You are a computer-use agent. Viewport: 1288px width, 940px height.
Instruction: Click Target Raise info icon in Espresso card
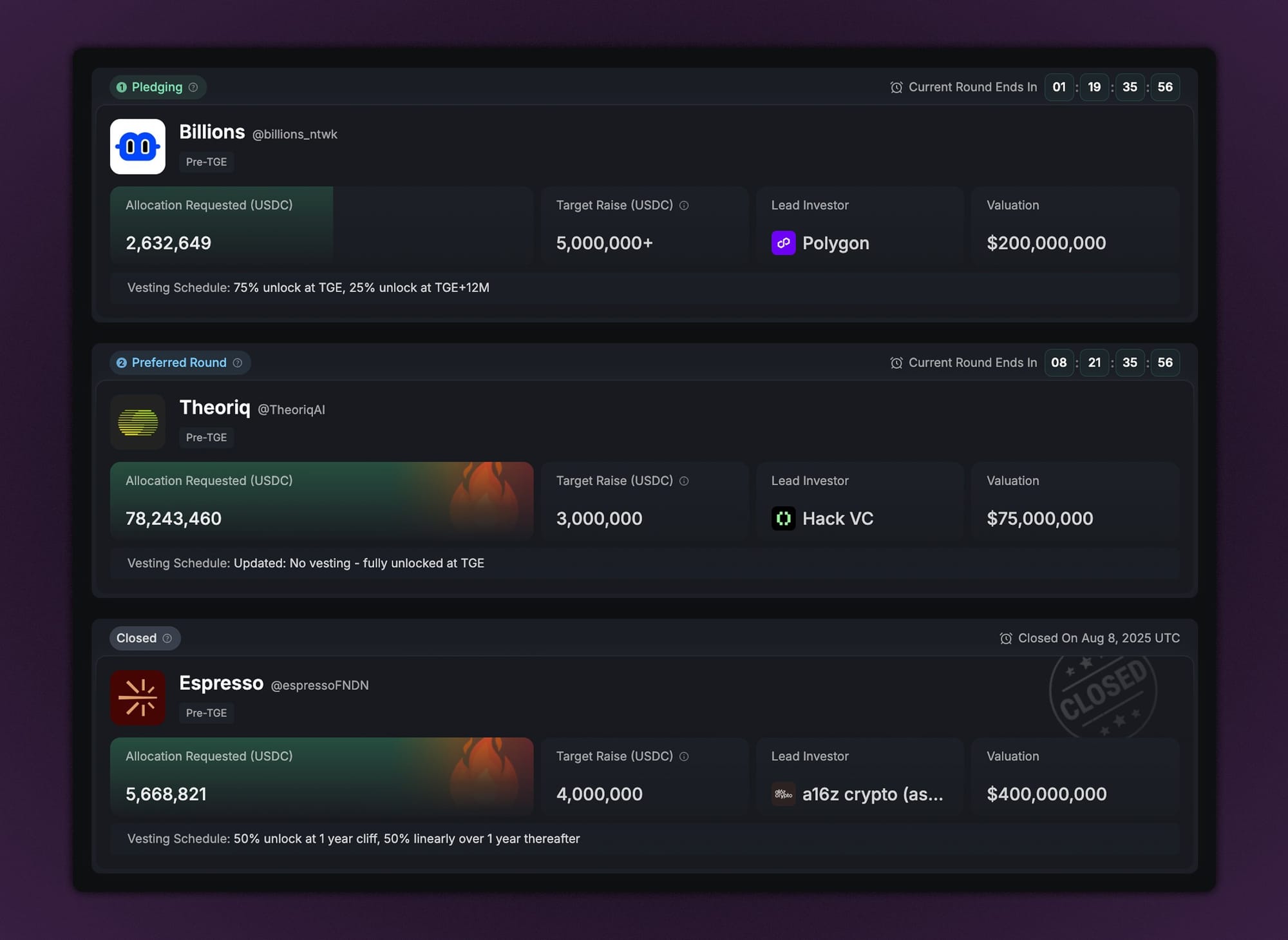click(x=684, y=756)
